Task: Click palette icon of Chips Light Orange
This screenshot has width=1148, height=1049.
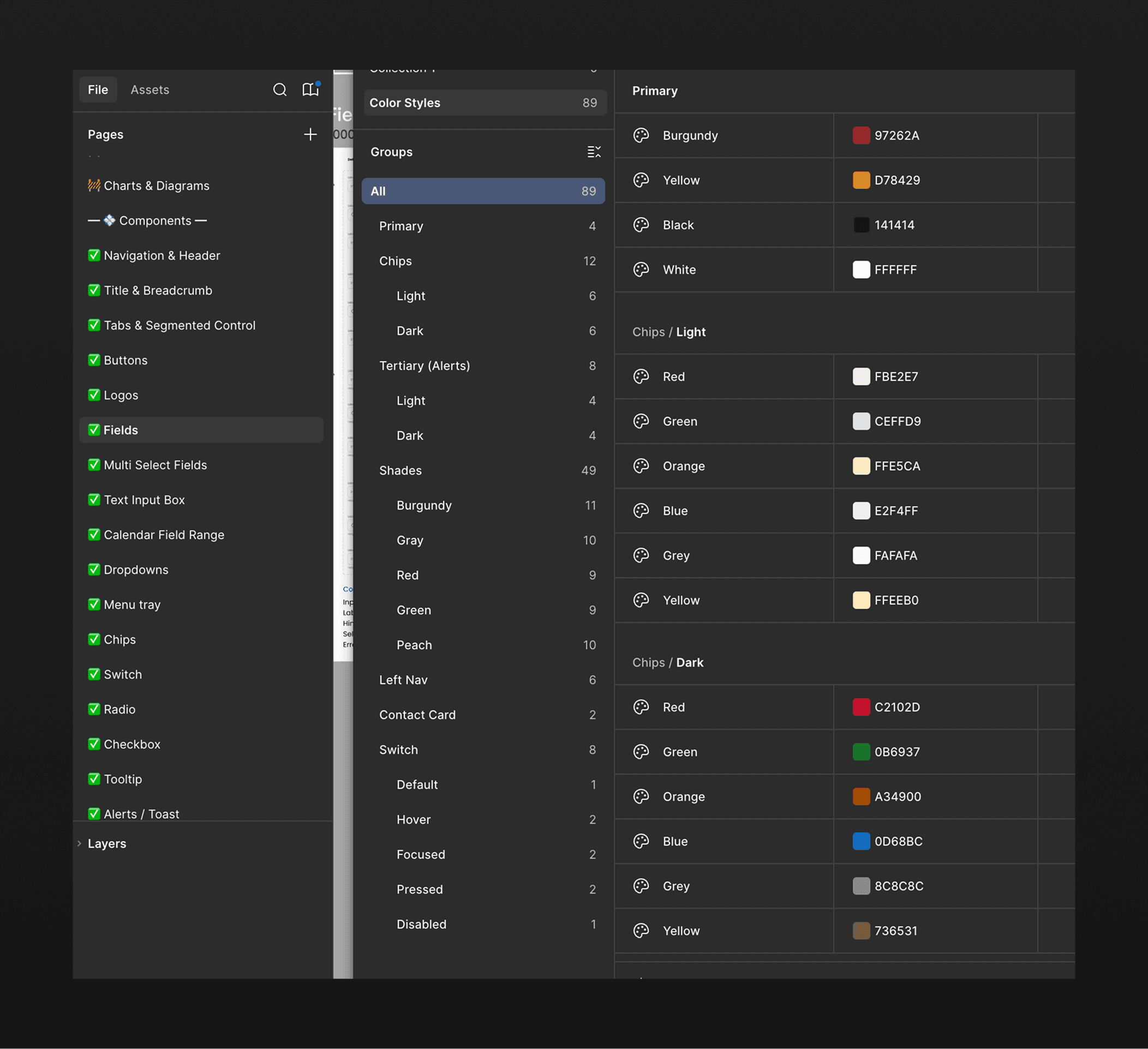Action: (641, 466)
